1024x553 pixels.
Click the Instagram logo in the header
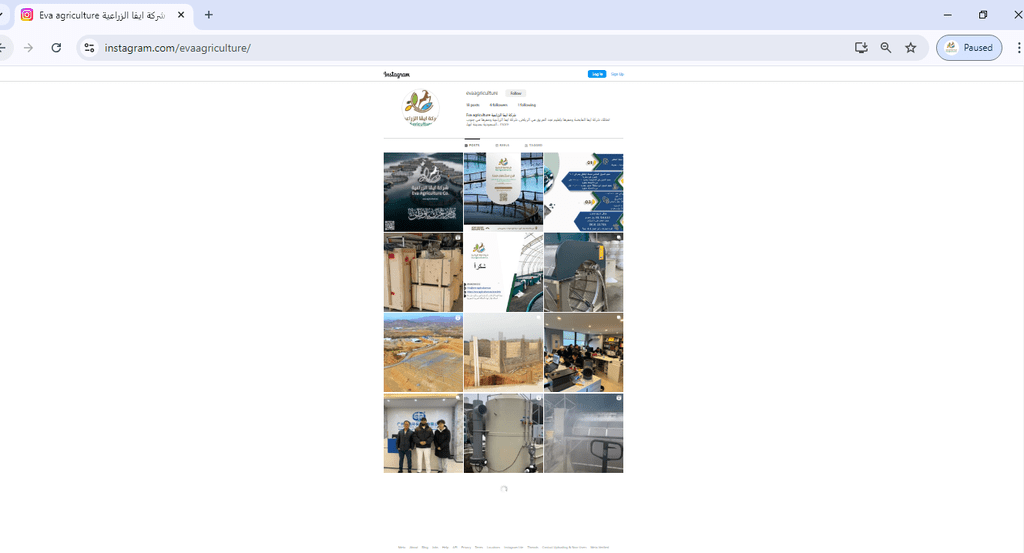(x=396, y=74)
